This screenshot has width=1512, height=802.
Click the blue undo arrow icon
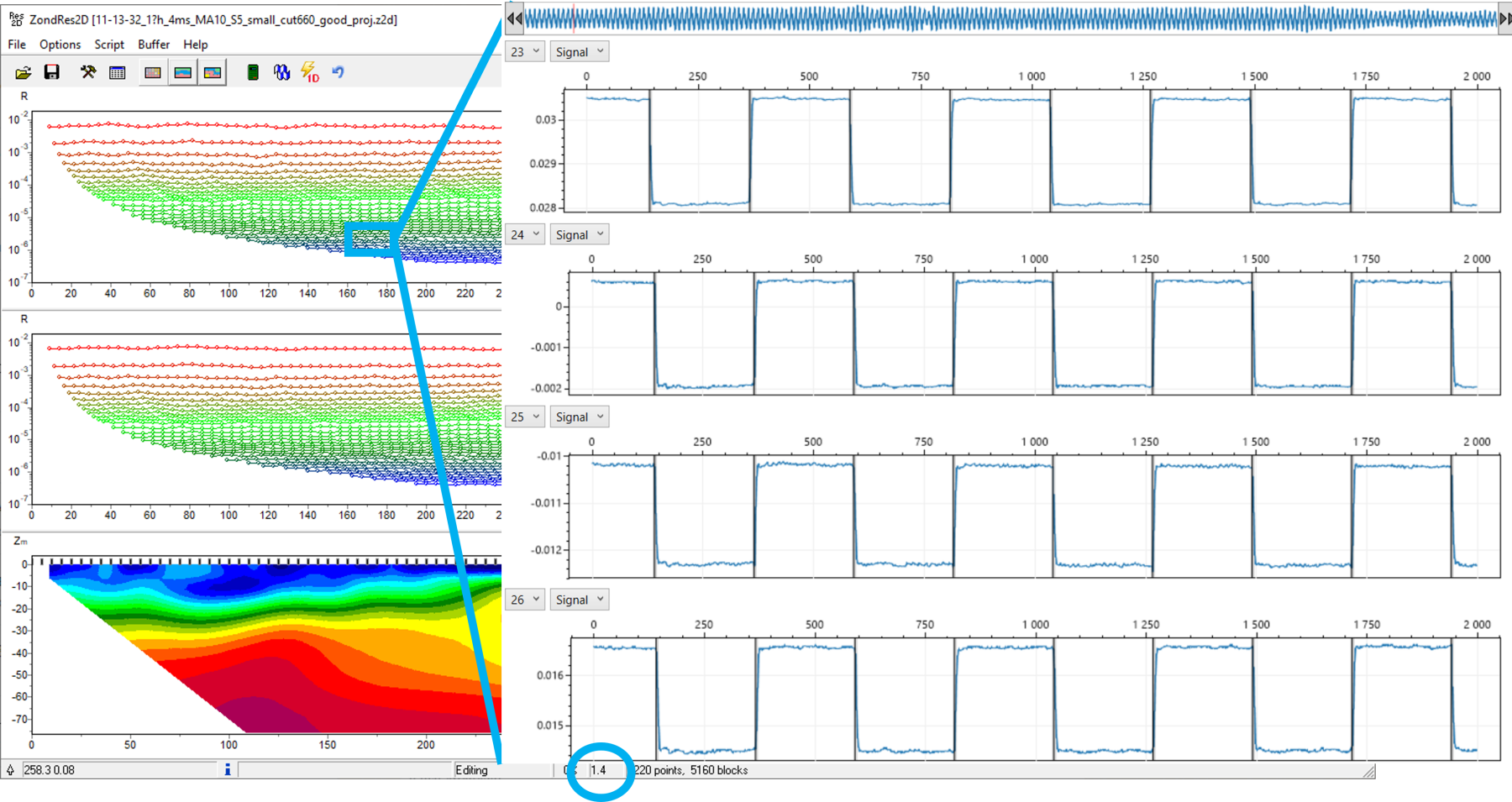338,72
